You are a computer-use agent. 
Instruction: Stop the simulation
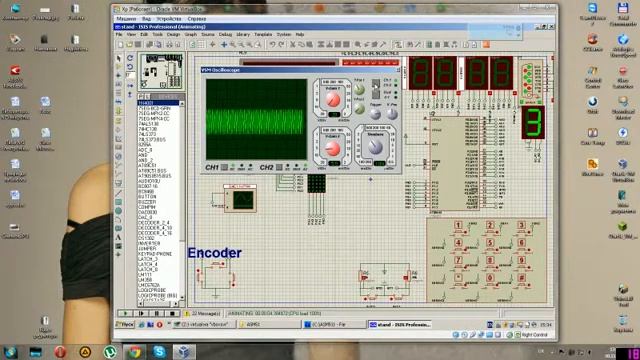pos(172,313)
